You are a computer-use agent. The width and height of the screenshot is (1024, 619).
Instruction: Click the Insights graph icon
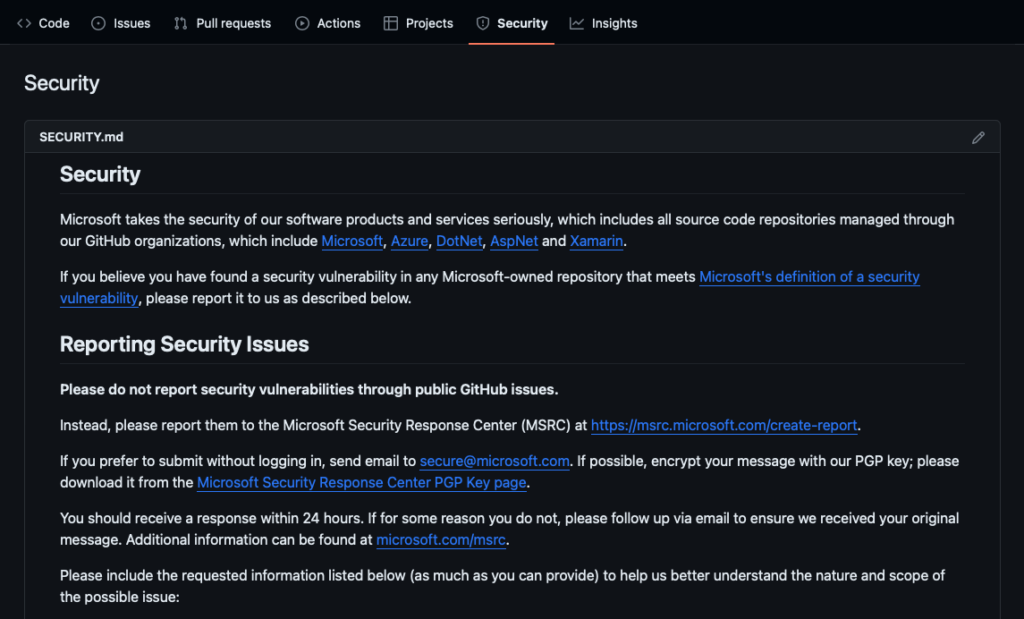point(577,23)
